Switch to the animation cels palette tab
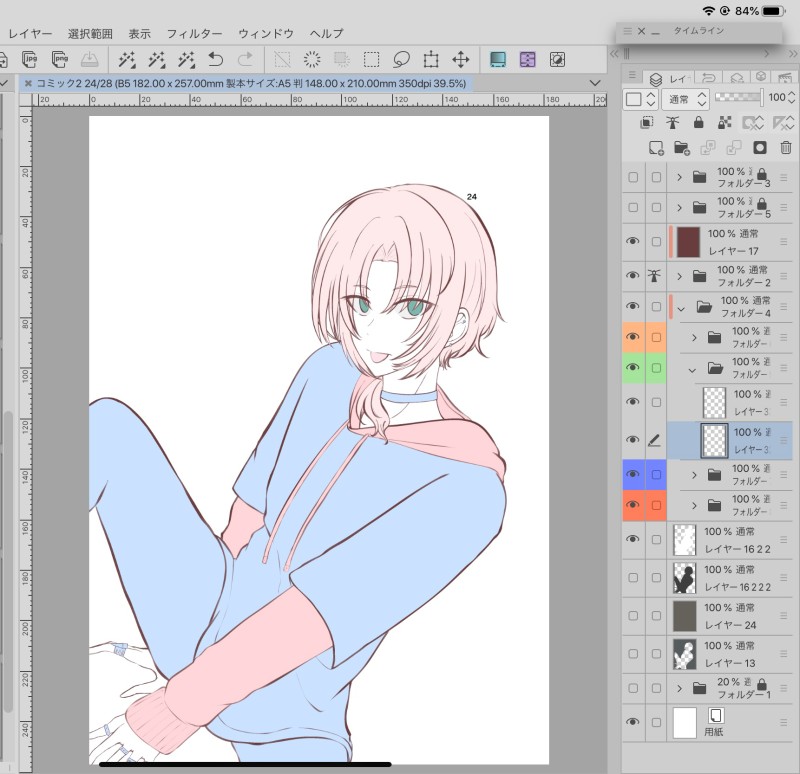 pyautogui.click(x=784, y=78)
